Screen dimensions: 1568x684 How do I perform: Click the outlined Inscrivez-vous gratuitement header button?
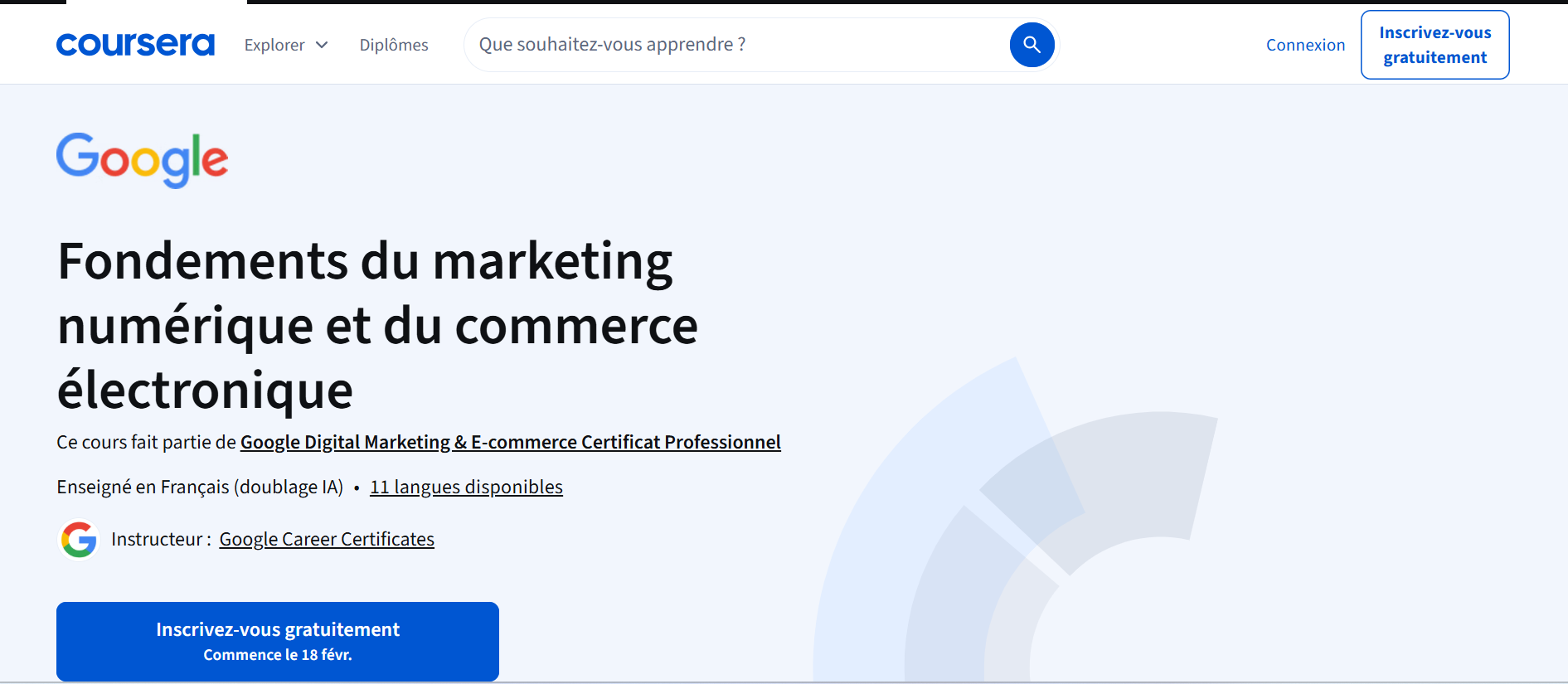pos(1435,45)
